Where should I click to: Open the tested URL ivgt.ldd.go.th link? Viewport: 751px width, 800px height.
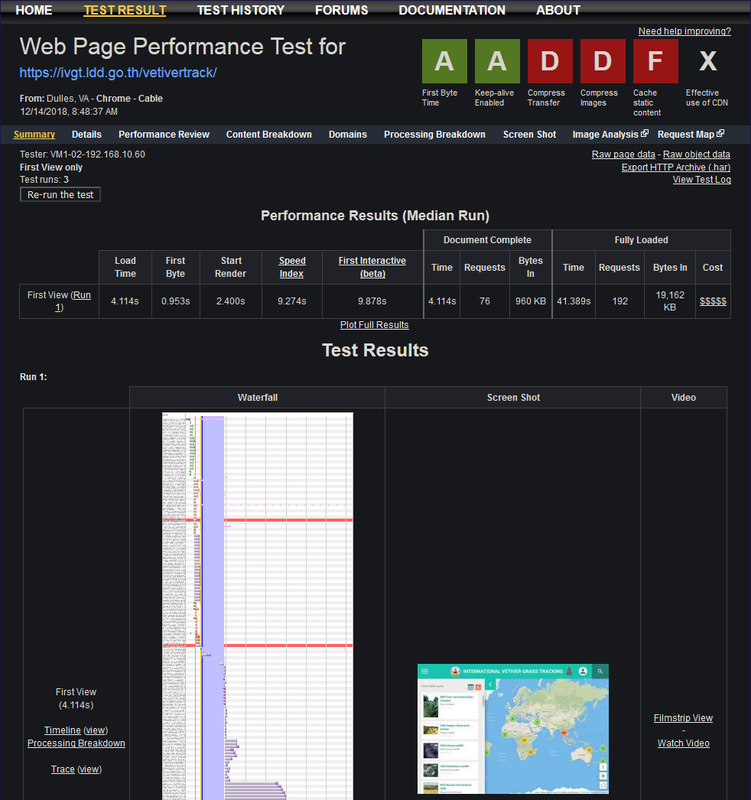[x=118, y=72]
